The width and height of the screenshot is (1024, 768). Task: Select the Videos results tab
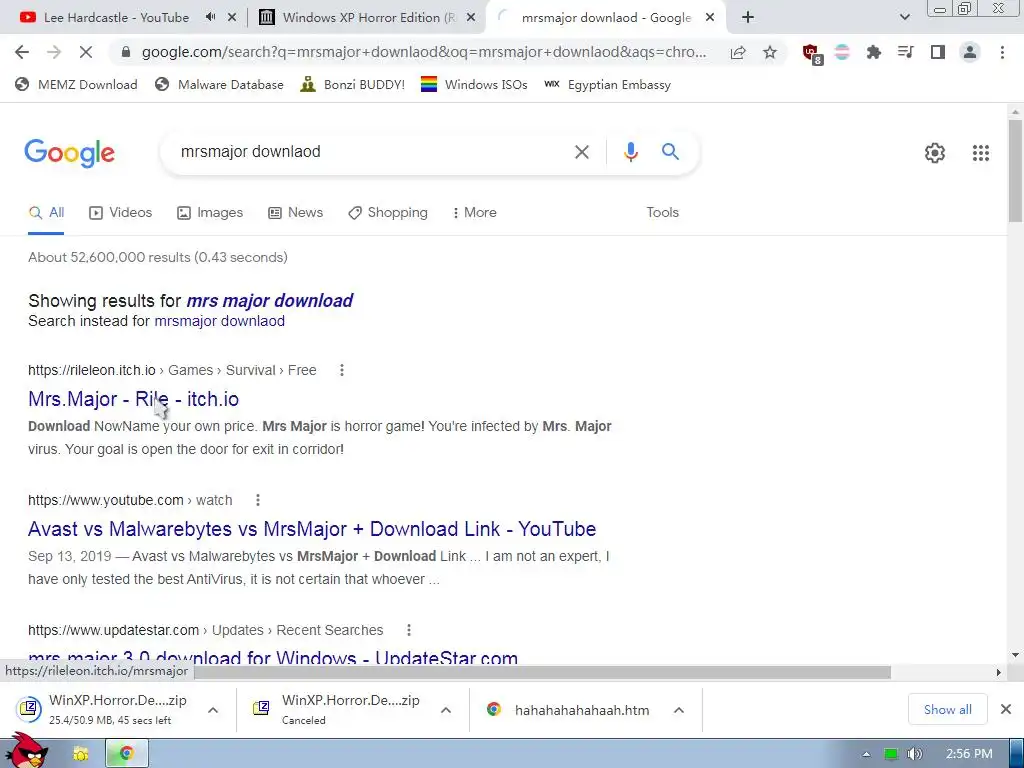click(x=121, y=213)
